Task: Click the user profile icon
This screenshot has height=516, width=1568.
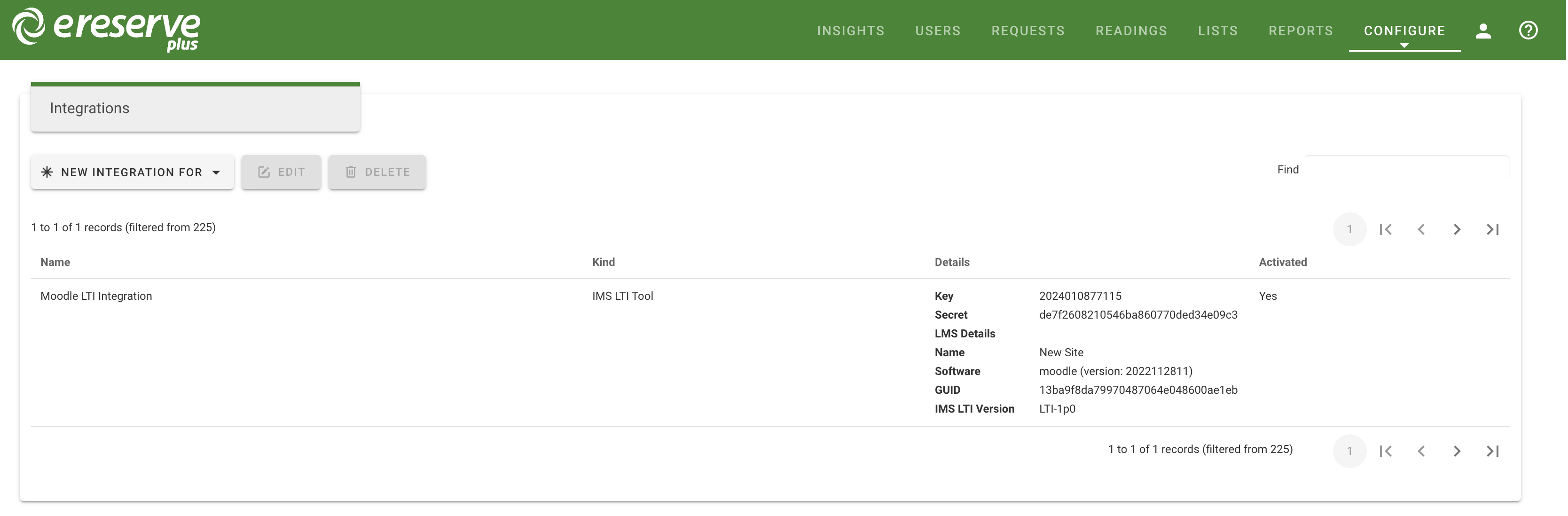Action: 1484,30
